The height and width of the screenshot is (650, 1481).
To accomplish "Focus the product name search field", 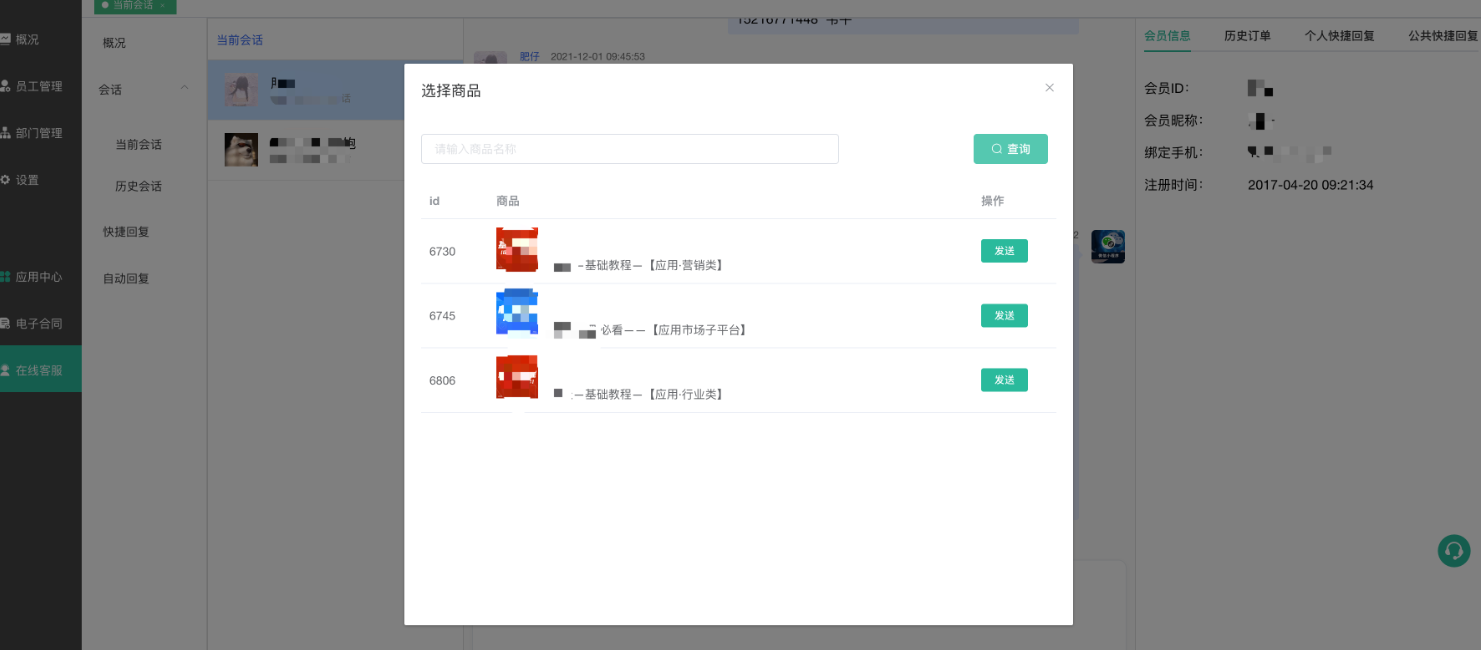I will [629, 149].
